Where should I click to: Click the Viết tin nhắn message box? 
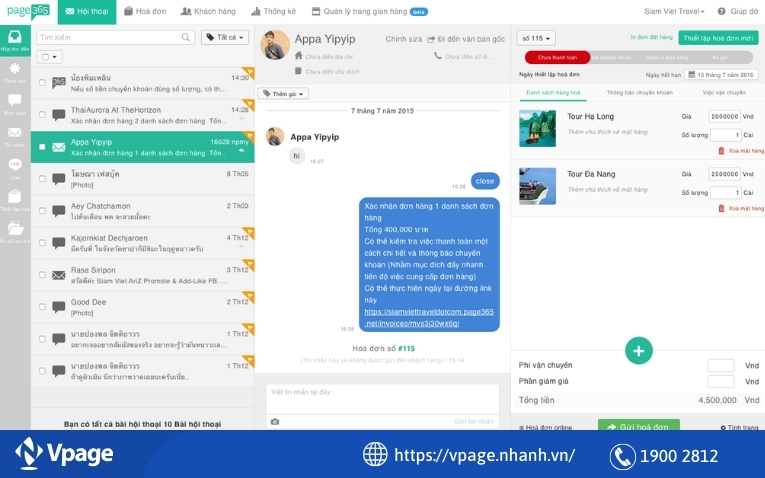pyautogui.click(x=382, y=398)
